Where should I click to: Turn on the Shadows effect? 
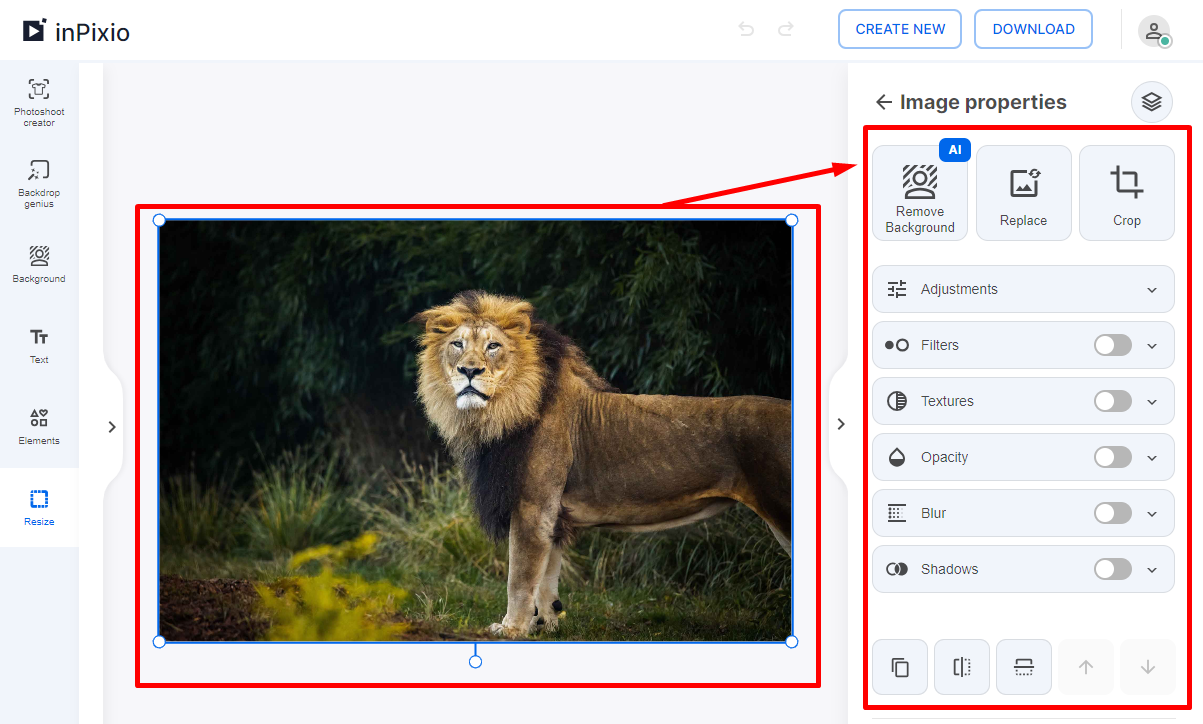point(1112,569)
